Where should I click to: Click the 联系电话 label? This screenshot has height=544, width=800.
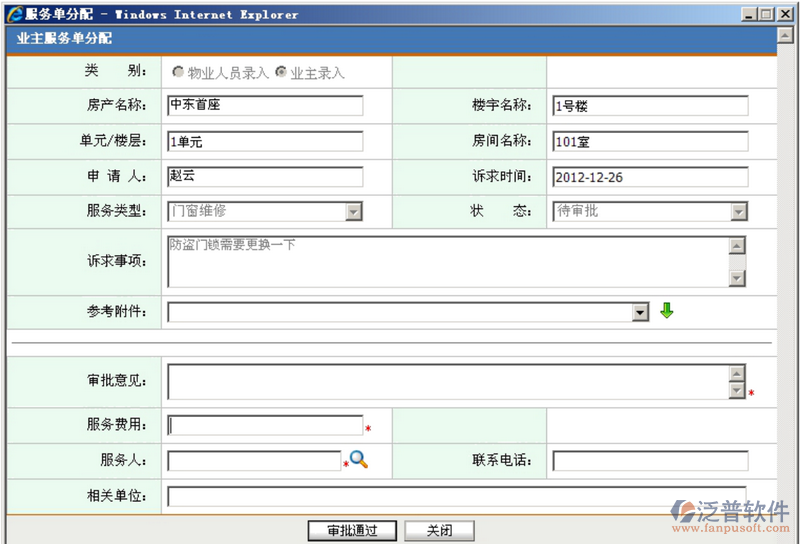(x=502, y=460)
